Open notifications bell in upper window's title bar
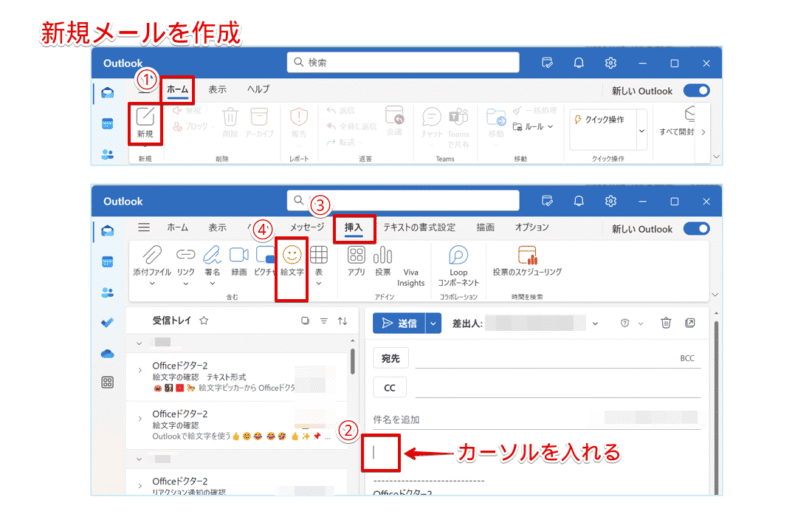 (x=578, y=63)
